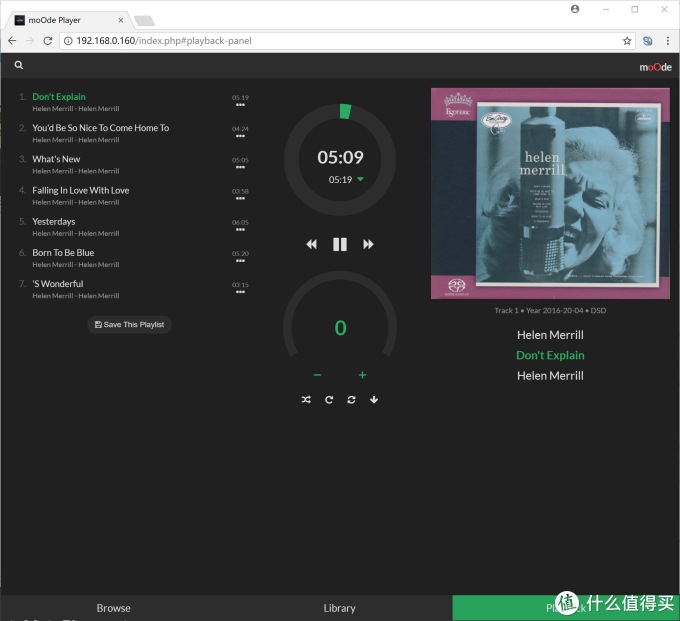The width and height of the screenshot is (680, 621).
Task: Click the volume value 0
Action: [340, 328]
